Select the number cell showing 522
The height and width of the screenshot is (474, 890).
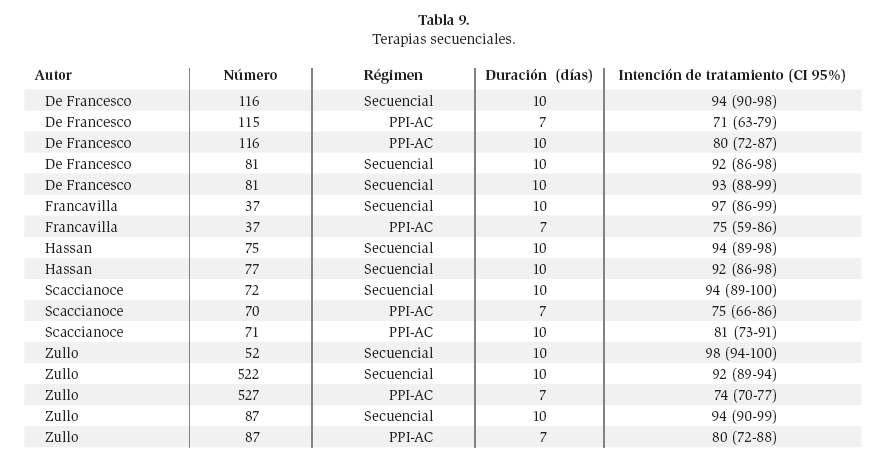coord(250,374)
